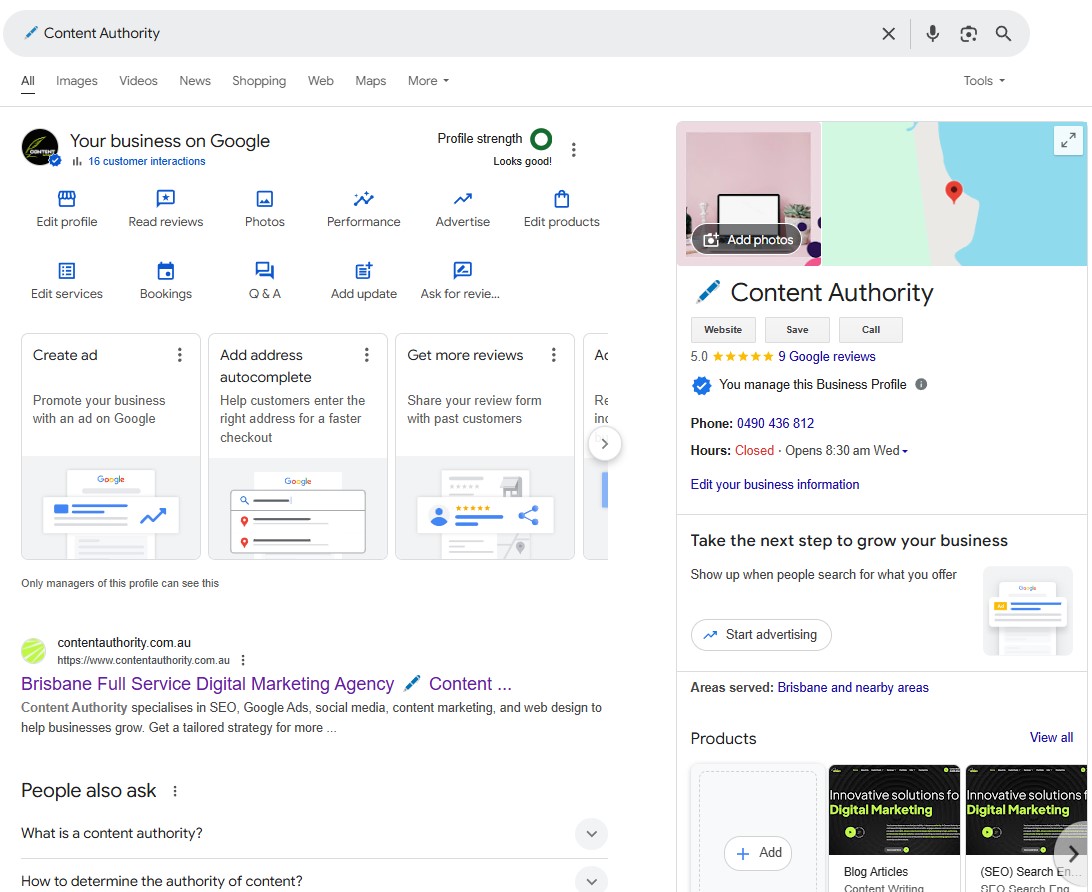Select the Read reviews icon

165,198
